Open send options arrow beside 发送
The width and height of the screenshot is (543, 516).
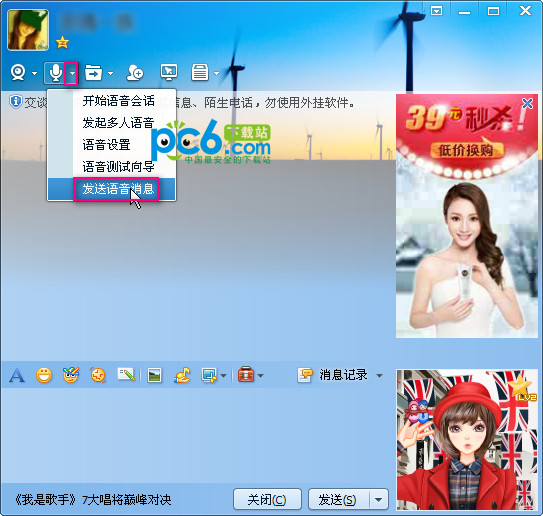pyautogui.click(x=378, y=499)
